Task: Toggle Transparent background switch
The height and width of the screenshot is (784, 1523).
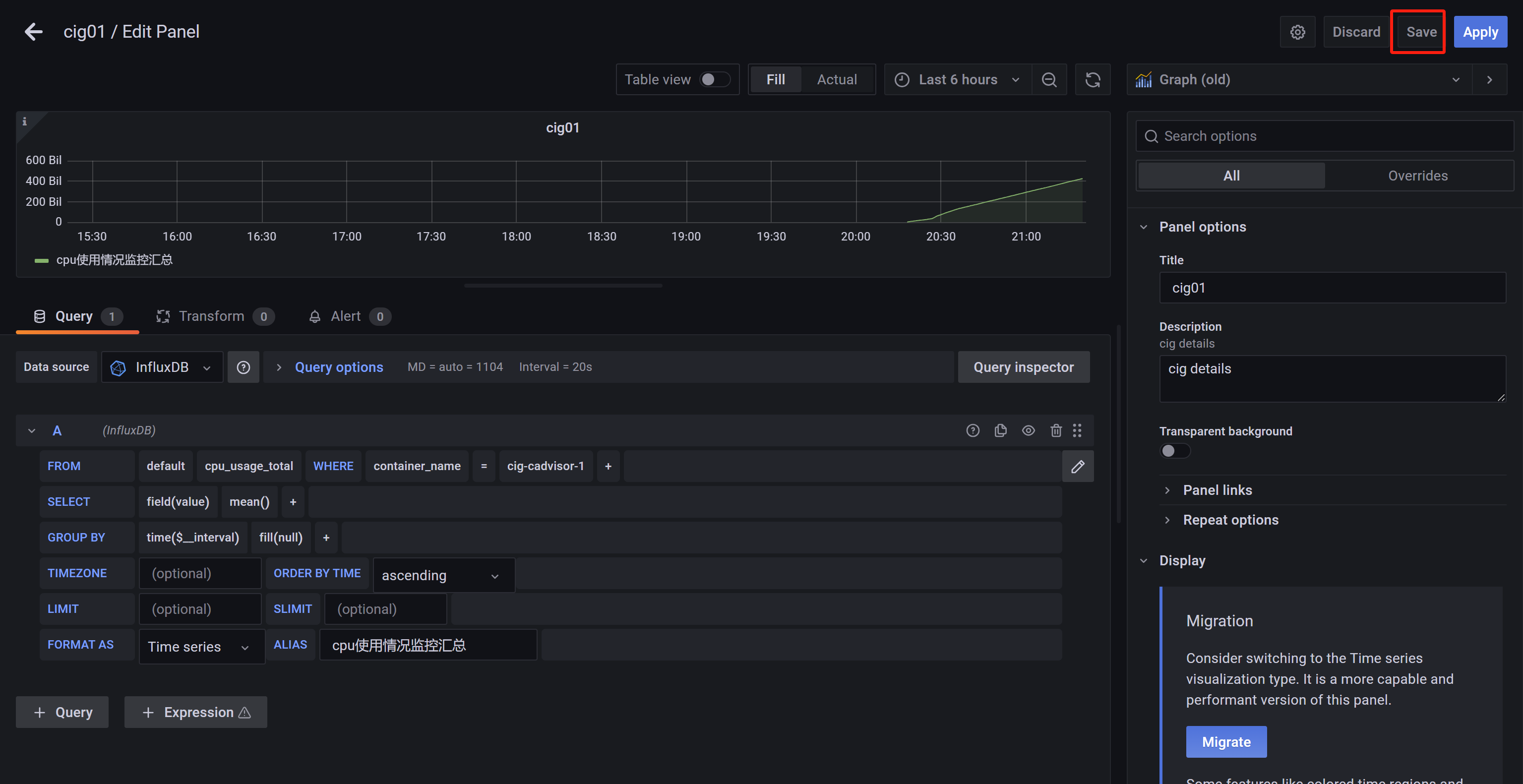Action: click(1175, 451)
